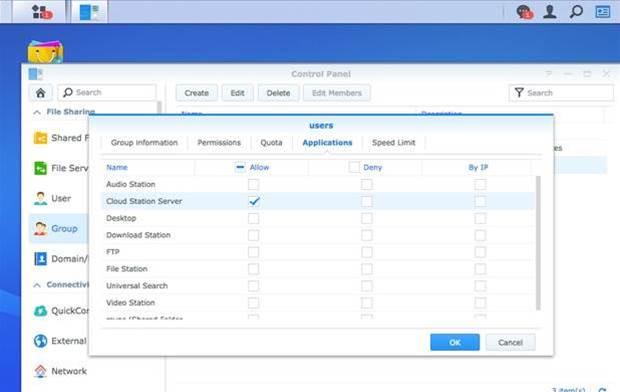Allow File Station for users group

point(253,269)
